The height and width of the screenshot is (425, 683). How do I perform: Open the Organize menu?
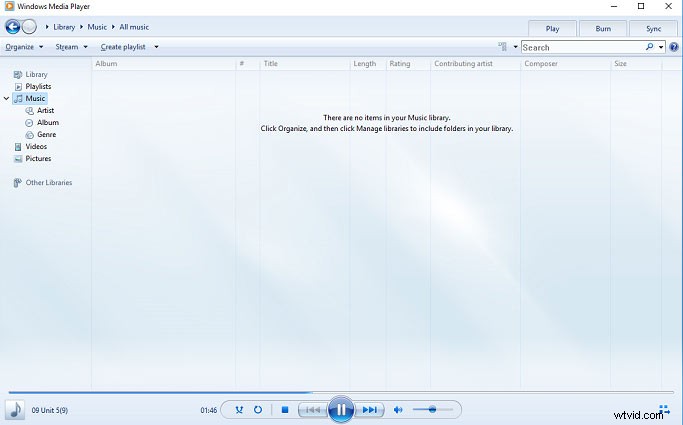point(24,47)
